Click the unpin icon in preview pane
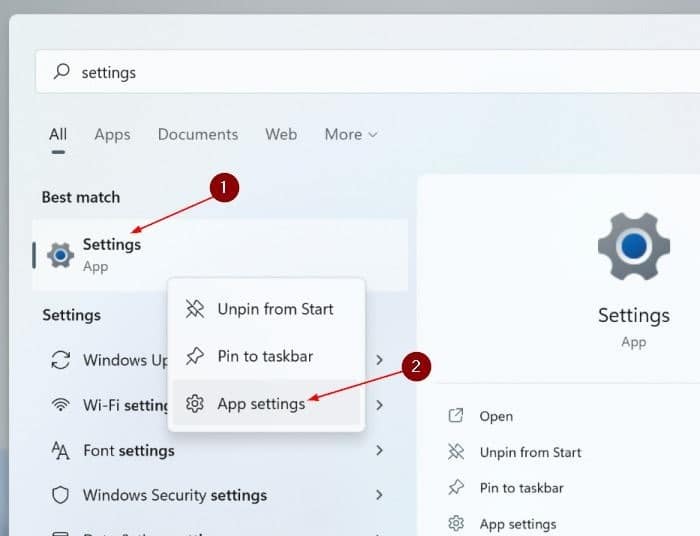Viewport: 700px width, 536px height. 456,452
